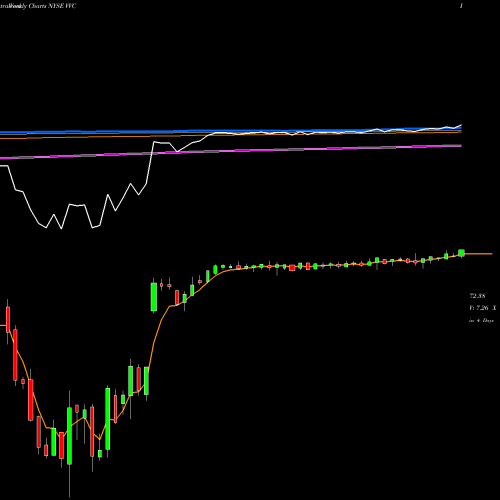Select the final green candlestick on the right

[x=461, y=253]
